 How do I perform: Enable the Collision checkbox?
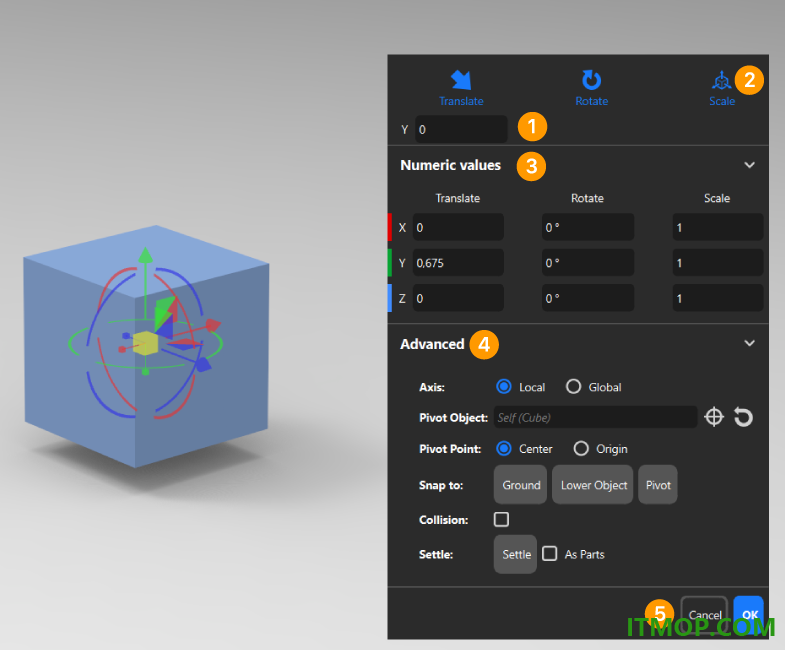(501, 519)
